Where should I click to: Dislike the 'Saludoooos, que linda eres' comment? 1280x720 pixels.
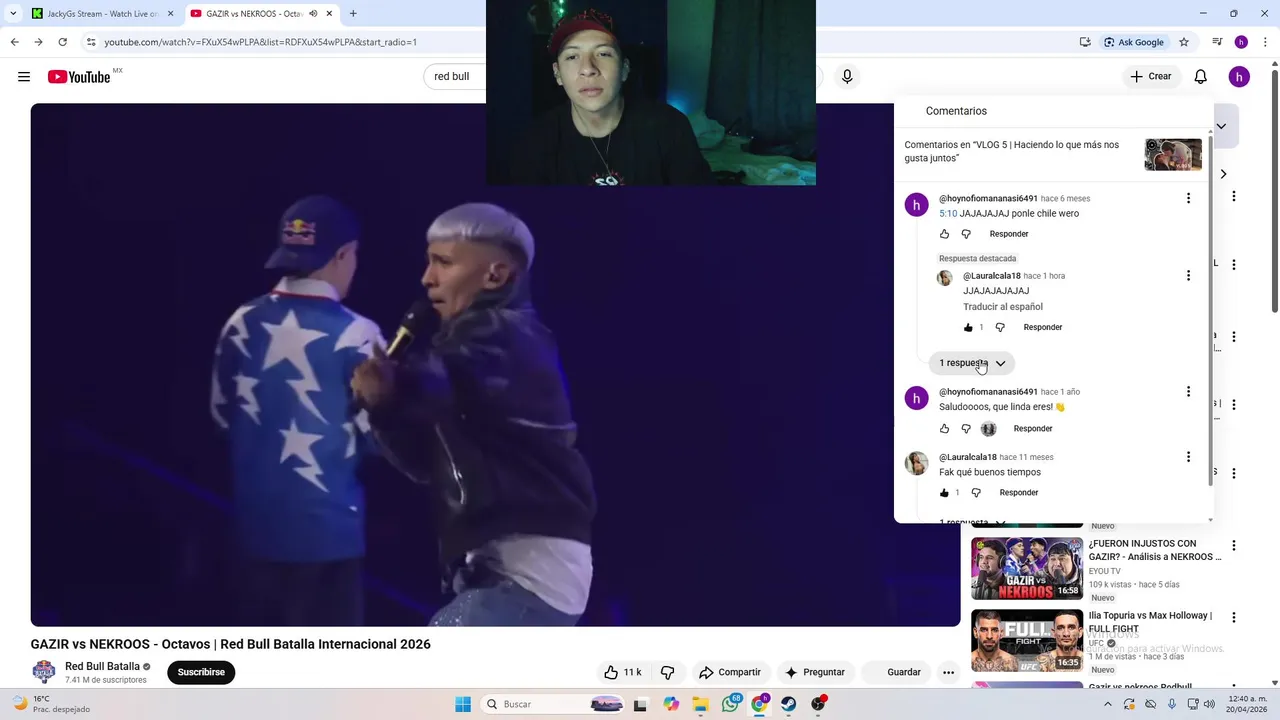tap(966, 429)
